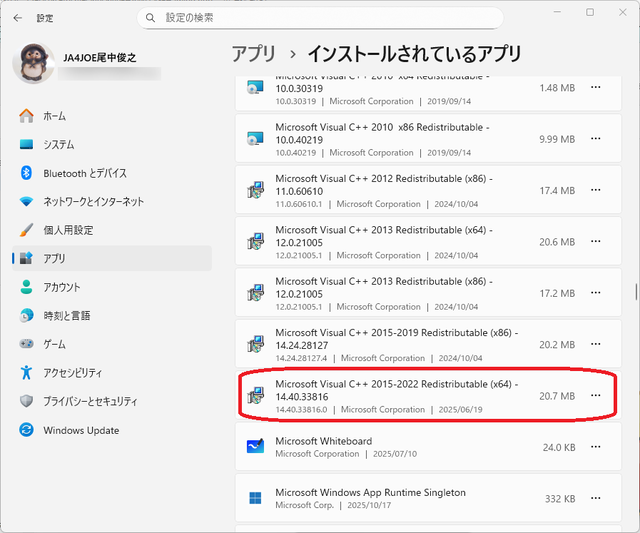Open more options for Visual C++ 2015-2022 (x64)
This screenshot has width=640, height=533.
[x=596, y=396]
